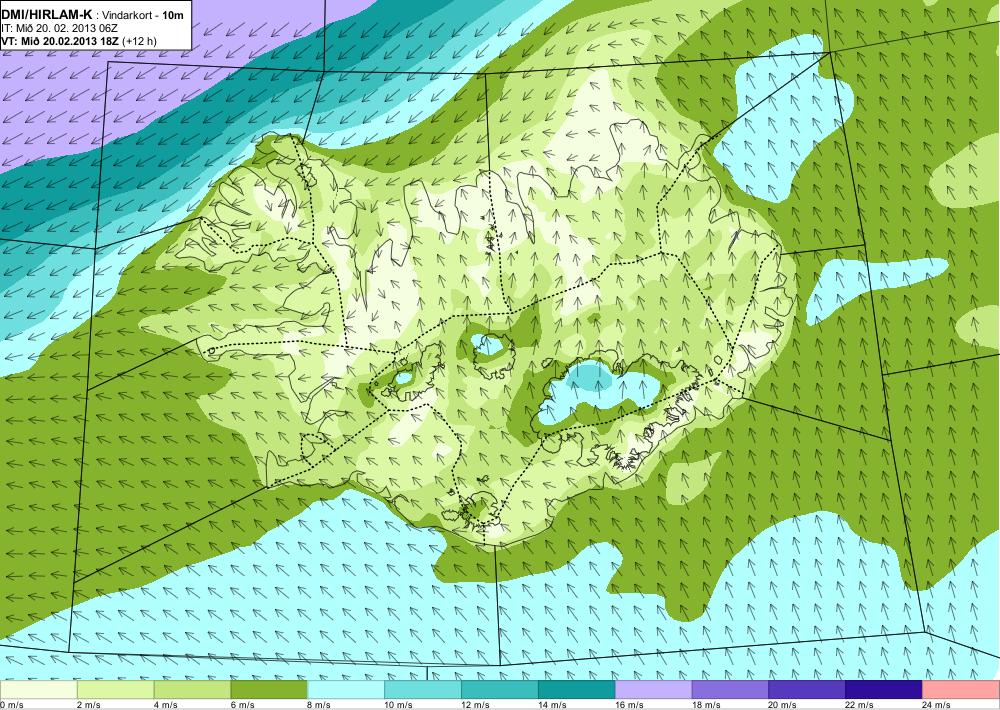
Task: Click the pink 24 m/s legend swatch
Action: tap(961, 690)
